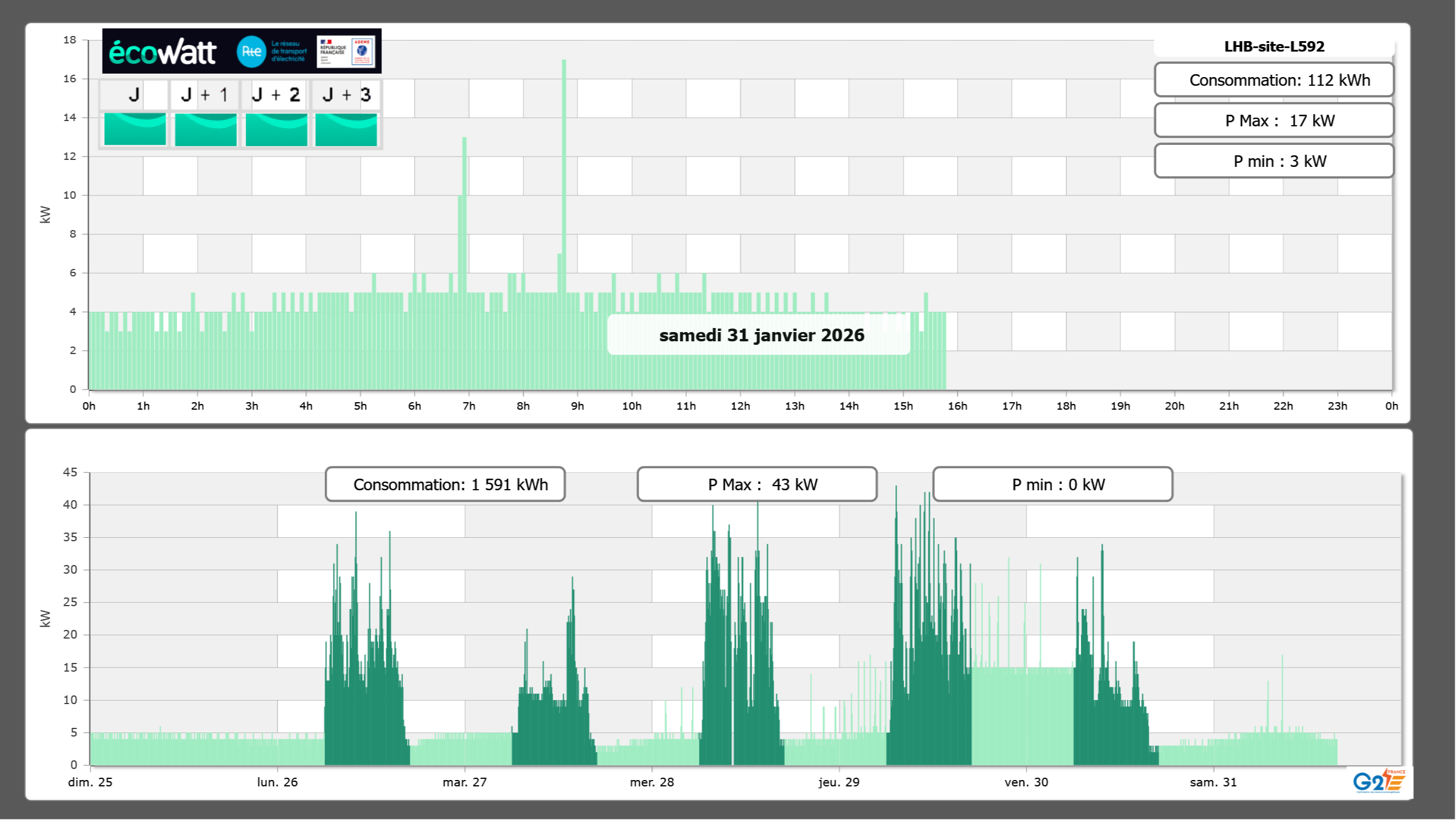Click the green signal tile under J + 1

click(206, 129)
